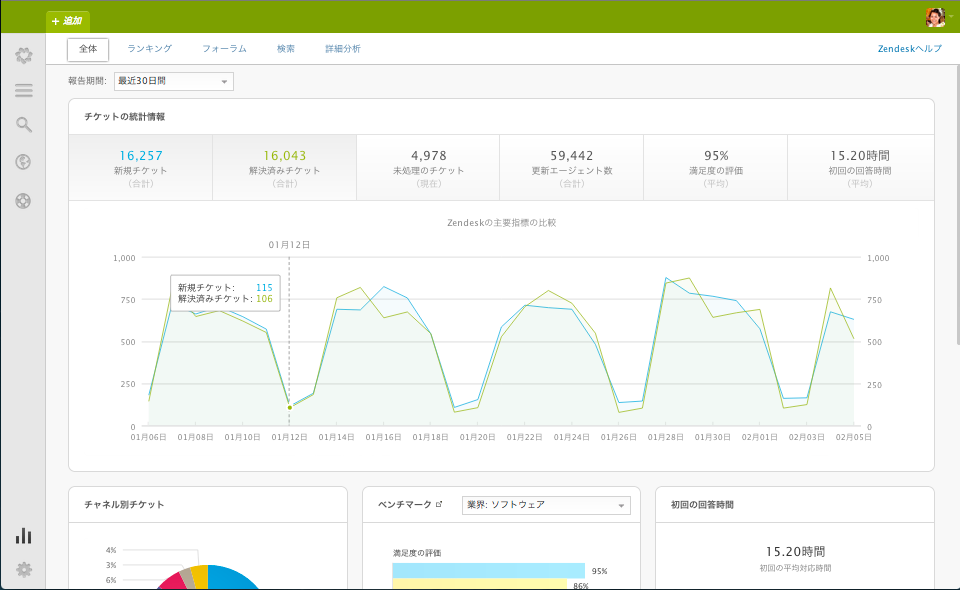Image resolution: width=960 pixels, height=590 pixels.
Task: Click the Zendeskの主要指標の比較 chart title
Action: 501,223
